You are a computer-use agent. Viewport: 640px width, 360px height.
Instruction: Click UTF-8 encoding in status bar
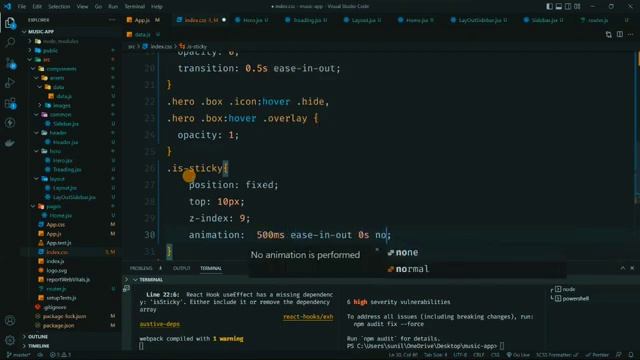(460, 355)
